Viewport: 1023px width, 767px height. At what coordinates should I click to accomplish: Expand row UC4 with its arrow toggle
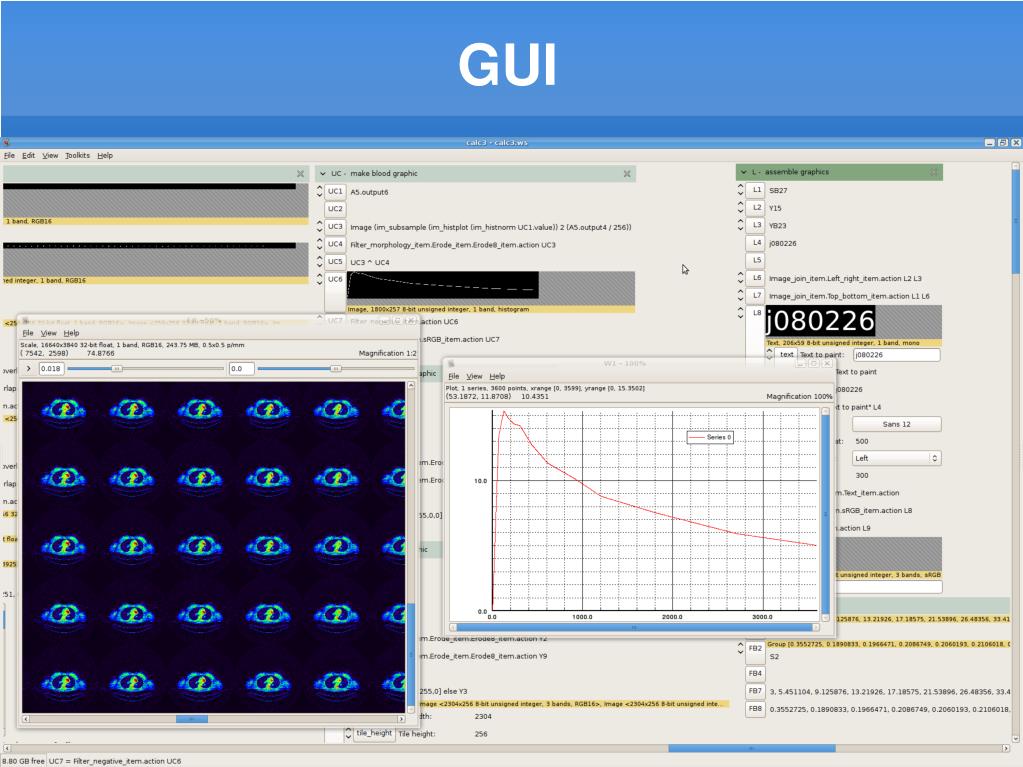(x=320, y=245)
